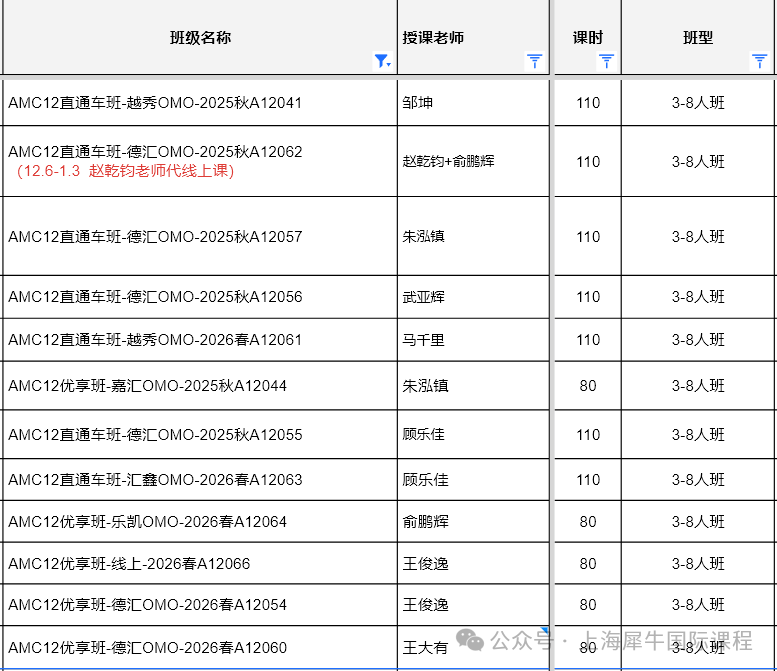Select 课时 value 80 for class A12064
Viewport: 777px width, 671px height.
pos(588,522)
